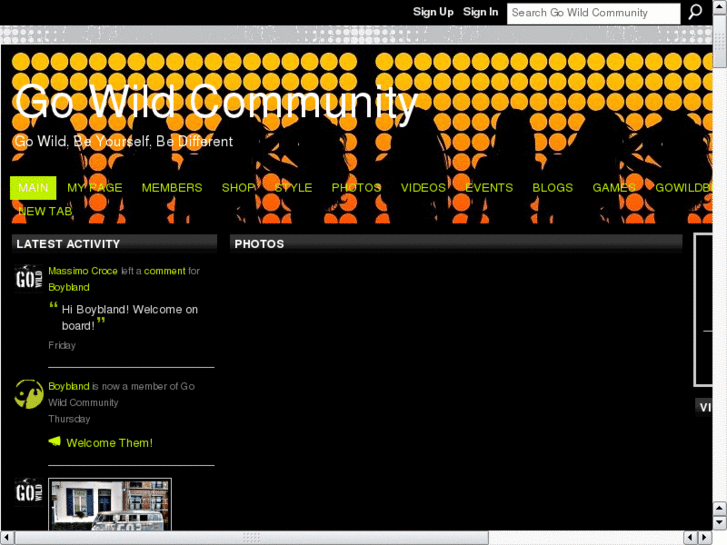727x545 pixels.
Task: Click the 'Friday' timestamp
Action: [x=62, y=346]
